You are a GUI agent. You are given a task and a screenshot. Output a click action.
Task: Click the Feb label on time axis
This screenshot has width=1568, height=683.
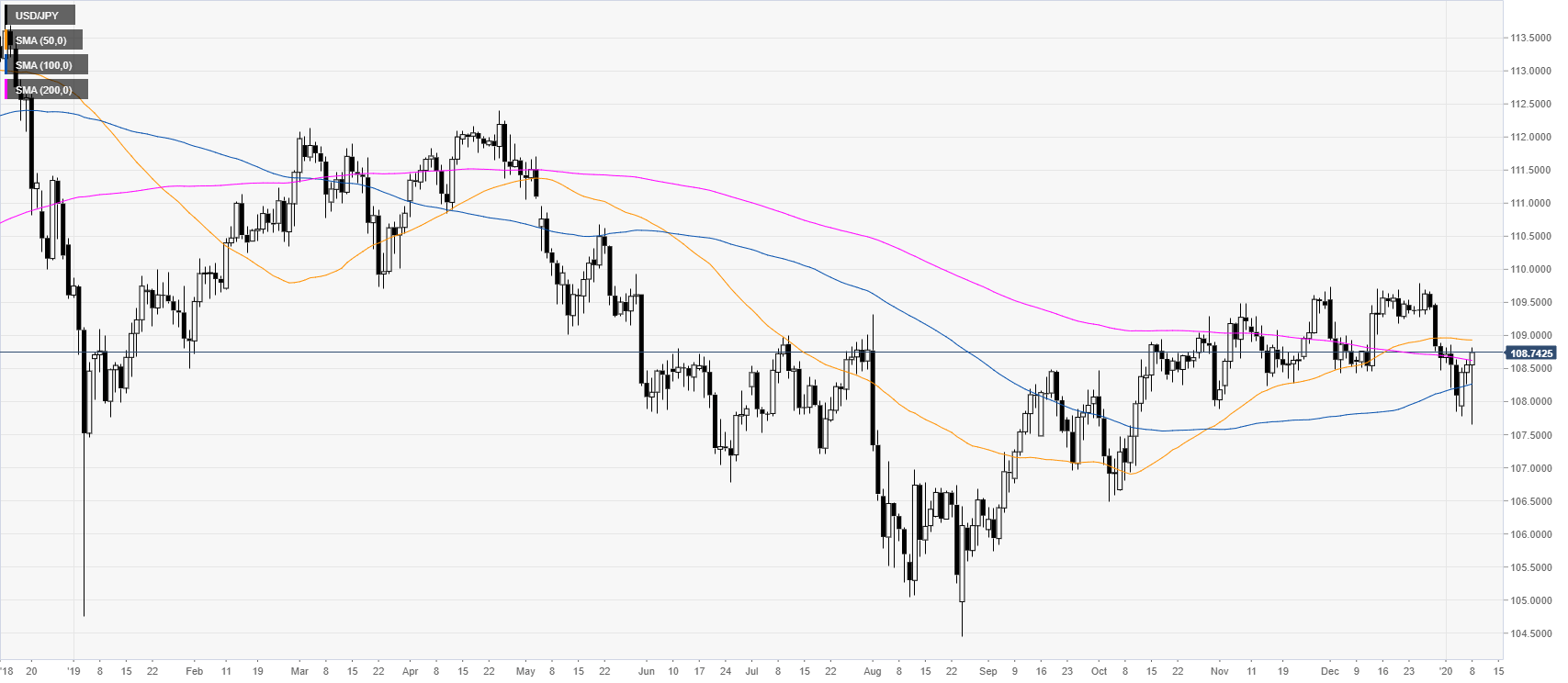tap(194, 671)
